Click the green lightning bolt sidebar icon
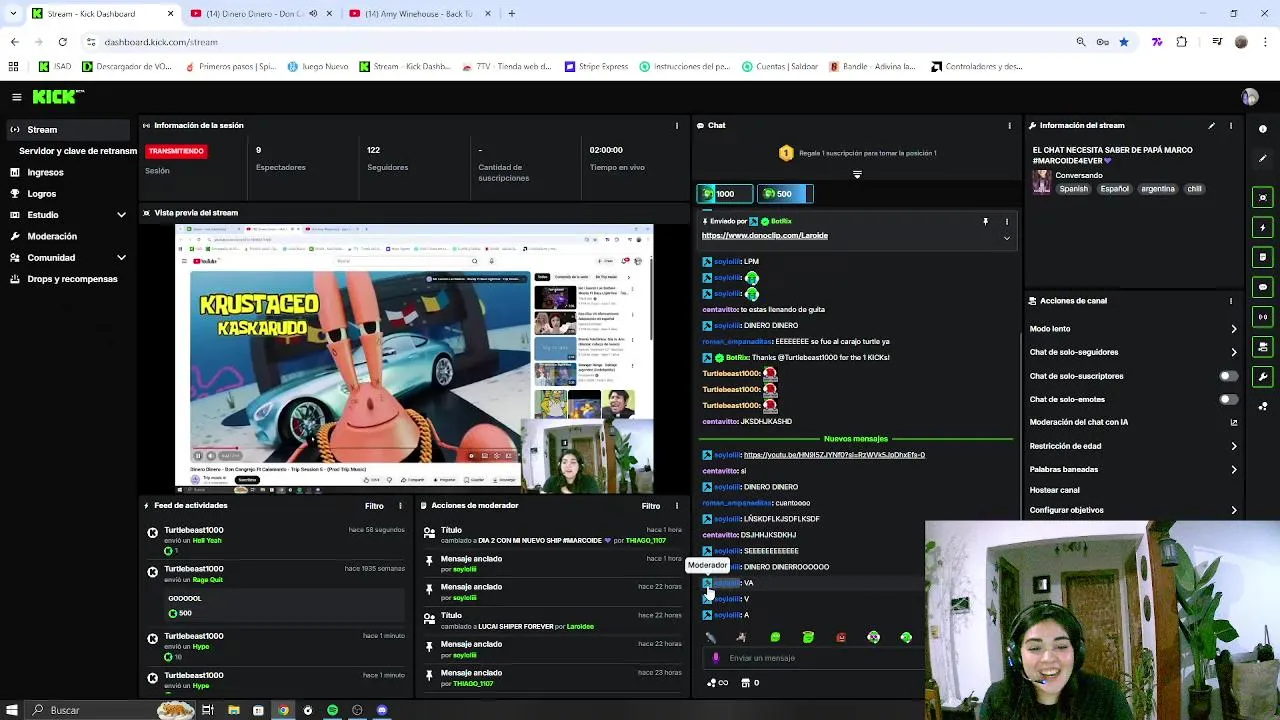1280x720 pixels. click(1263, 227)
